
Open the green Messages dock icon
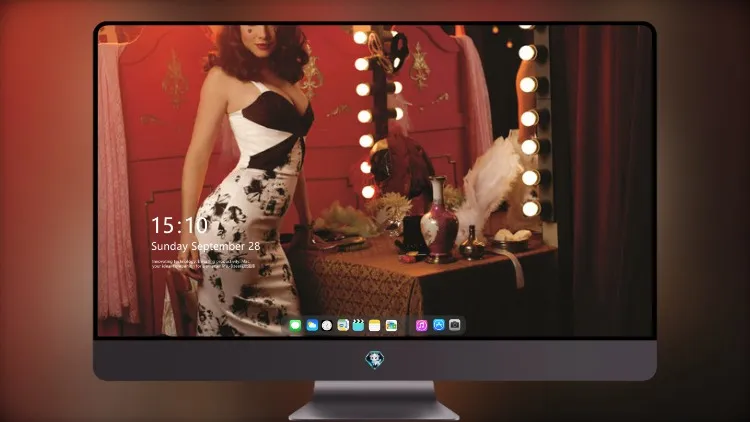coord(295,325)
